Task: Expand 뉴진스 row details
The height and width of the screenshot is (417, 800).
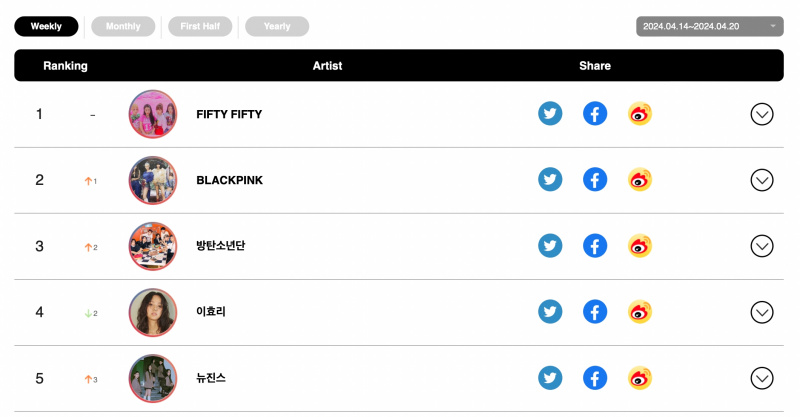Action: (762, 378)
